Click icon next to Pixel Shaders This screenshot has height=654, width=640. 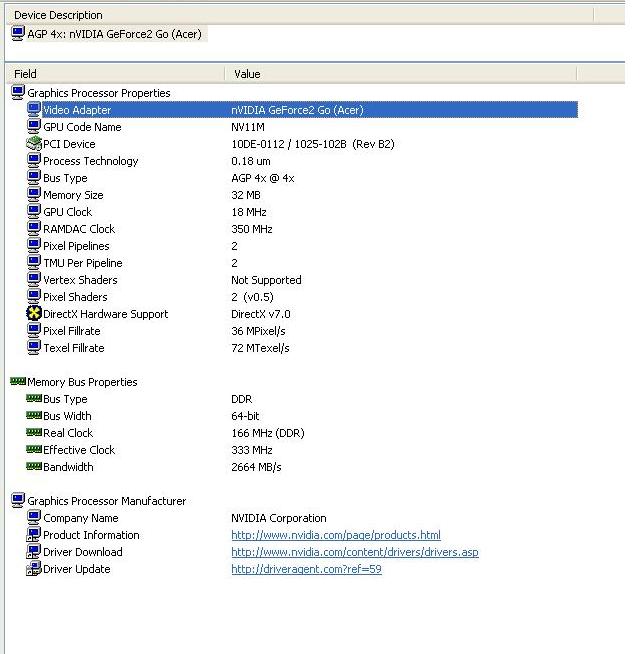point(34,297)
